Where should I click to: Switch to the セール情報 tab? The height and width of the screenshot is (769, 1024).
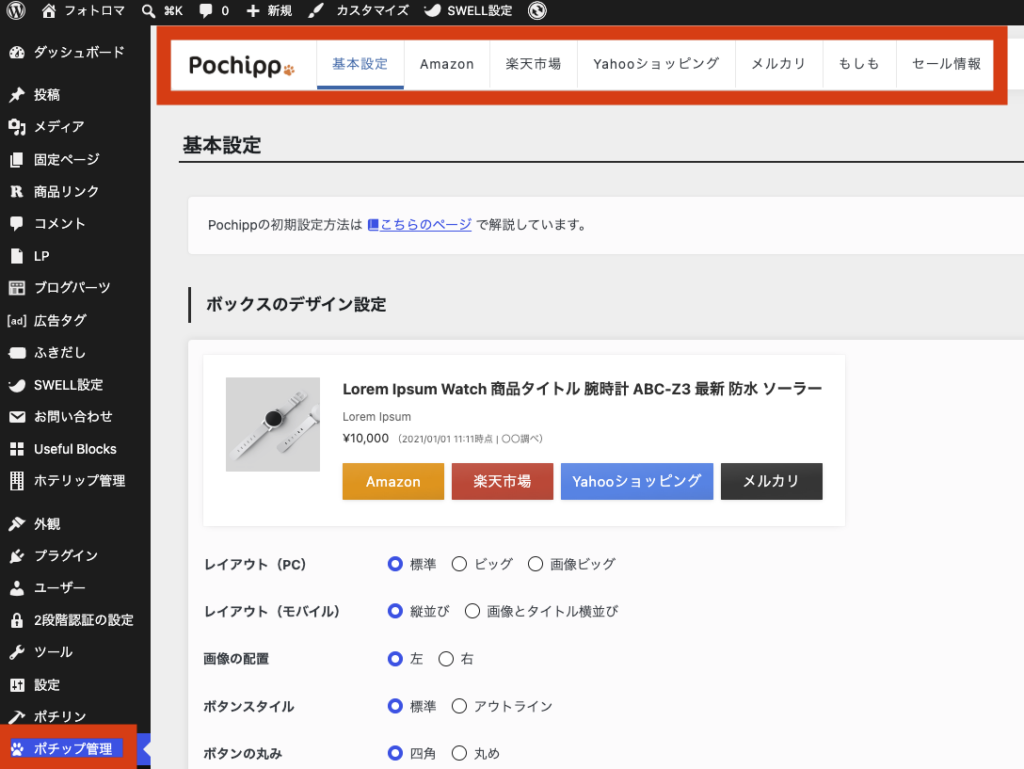pos(946,64)
